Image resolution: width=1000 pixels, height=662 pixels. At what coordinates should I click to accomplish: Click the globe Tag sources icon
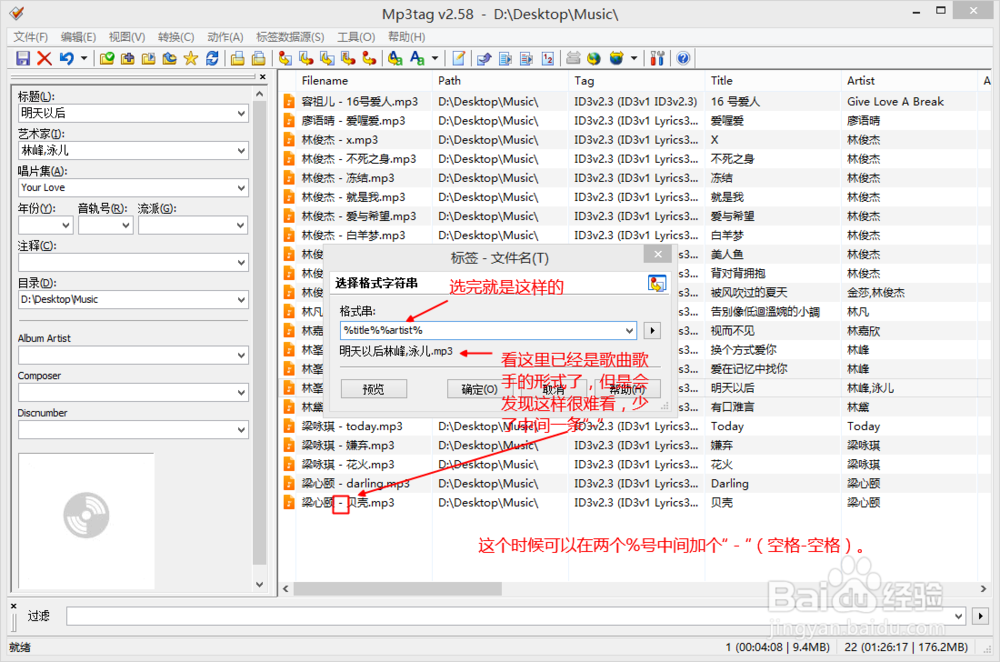[594, 59]
